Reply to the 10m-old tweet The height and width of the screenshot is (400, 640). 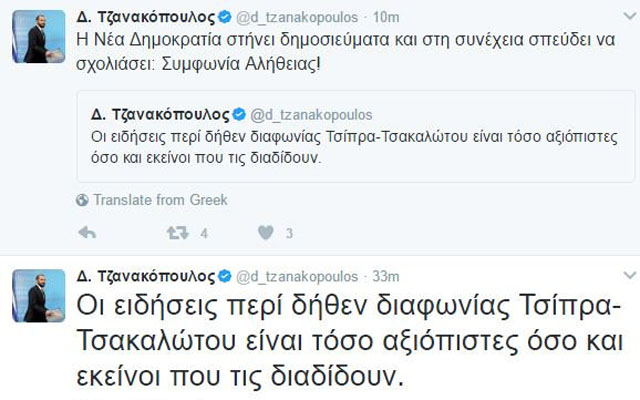pos(87,233)
